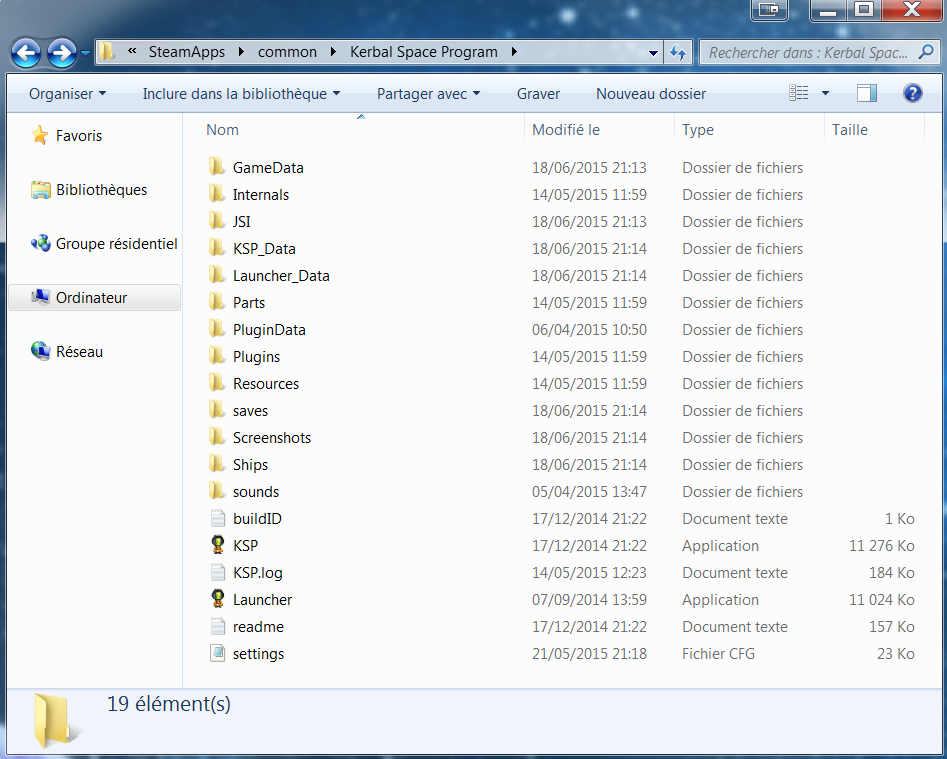Select SteamApps in the breadcrumb path
Image resolution: width=947 pixels, height=759 pixels.
pos(187,52)
